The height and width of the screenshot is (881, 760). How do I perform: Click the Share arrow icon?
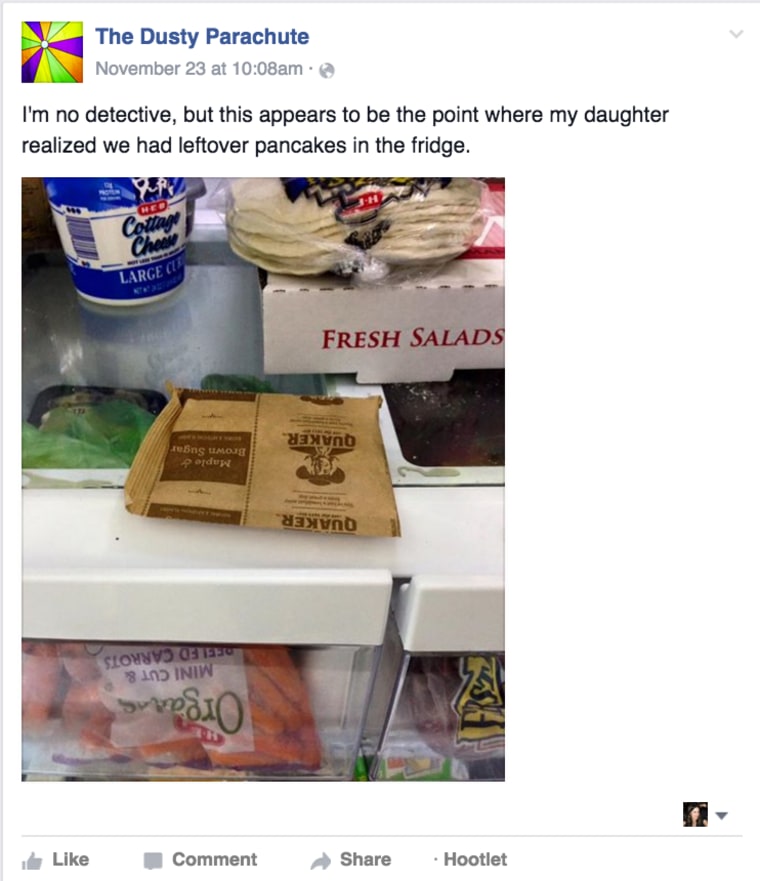pos(321,860)
